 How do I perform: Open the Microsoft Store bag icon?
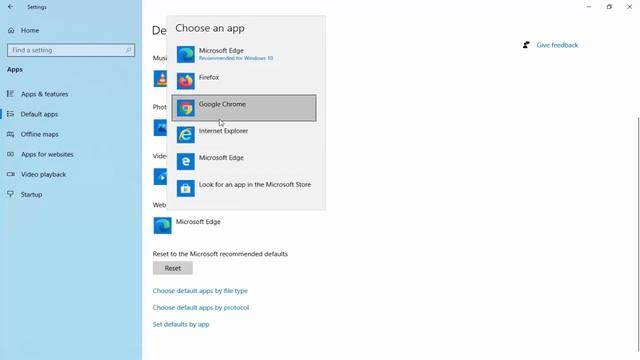pyautogui.click(x=185, y=188)
